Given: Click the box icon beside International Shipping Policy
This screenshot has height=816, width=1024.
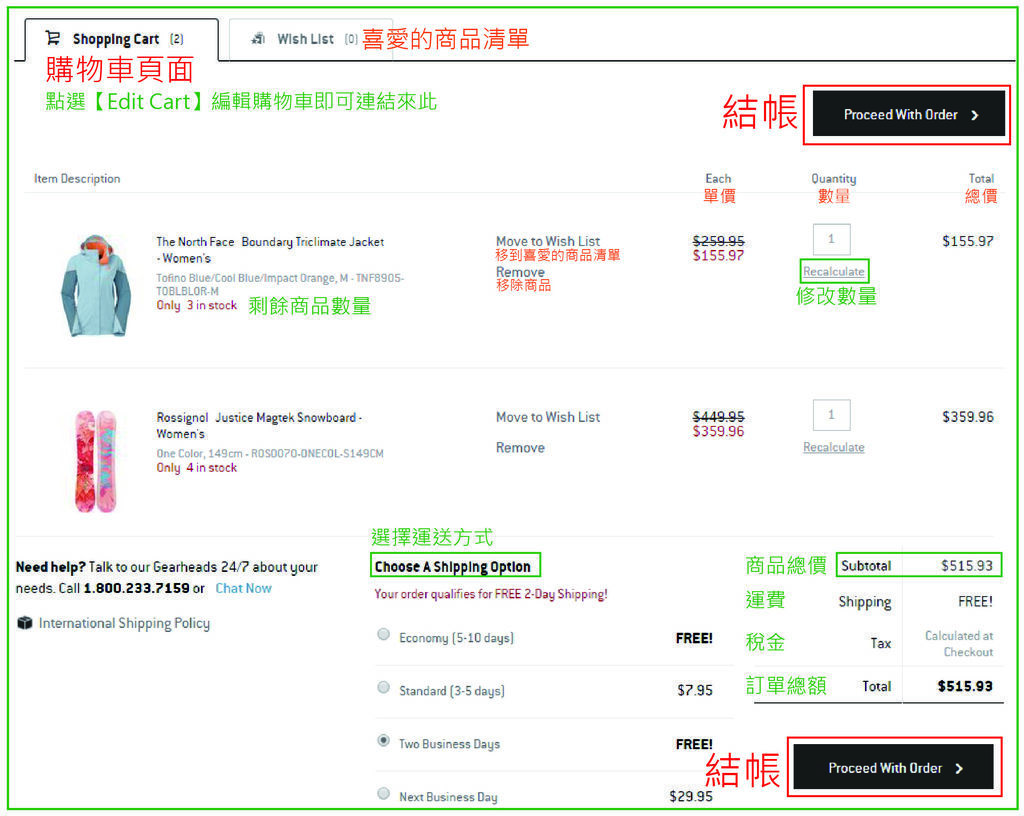Looking at the screenshot, I should pos(25,623).
